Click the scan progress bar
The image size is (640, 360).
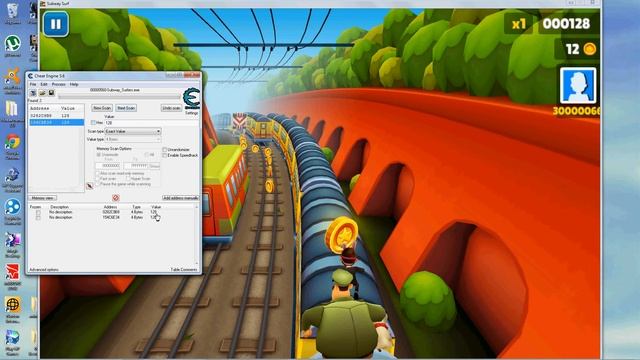(x=119, y=97)
